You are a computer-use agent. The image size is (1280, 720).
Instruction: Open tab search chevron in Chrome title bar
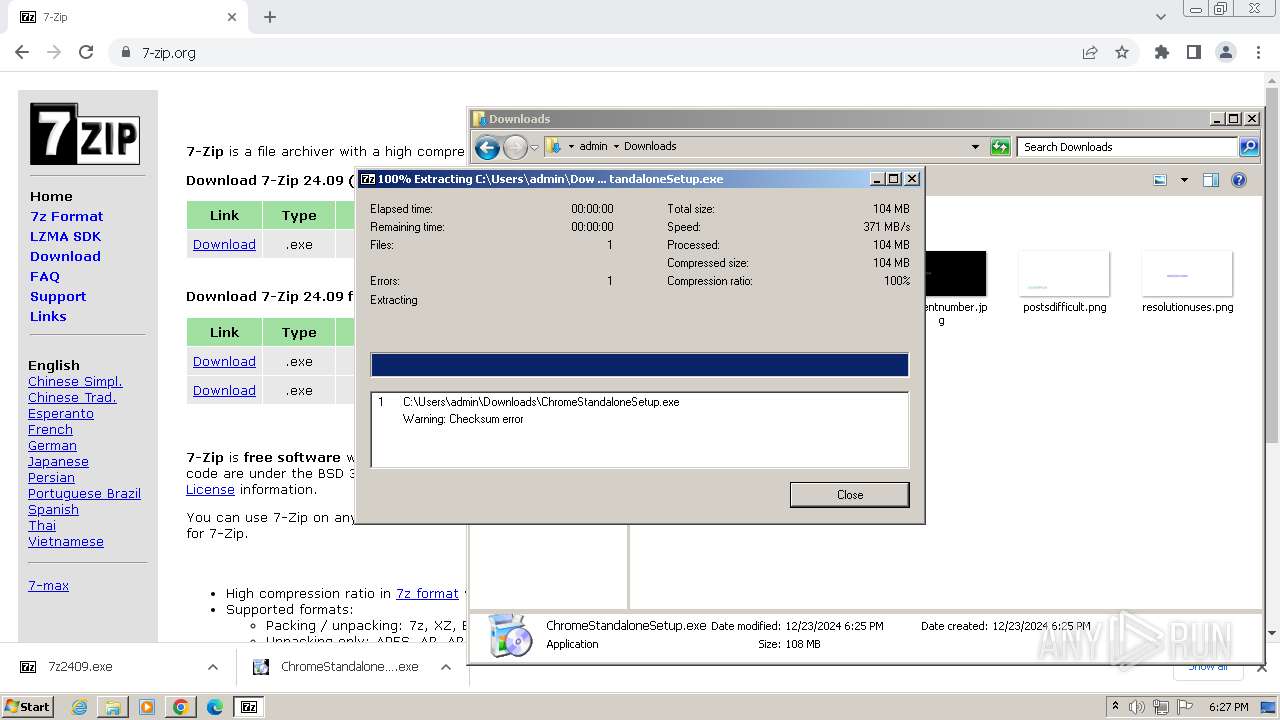click(x=1160, y=17)
